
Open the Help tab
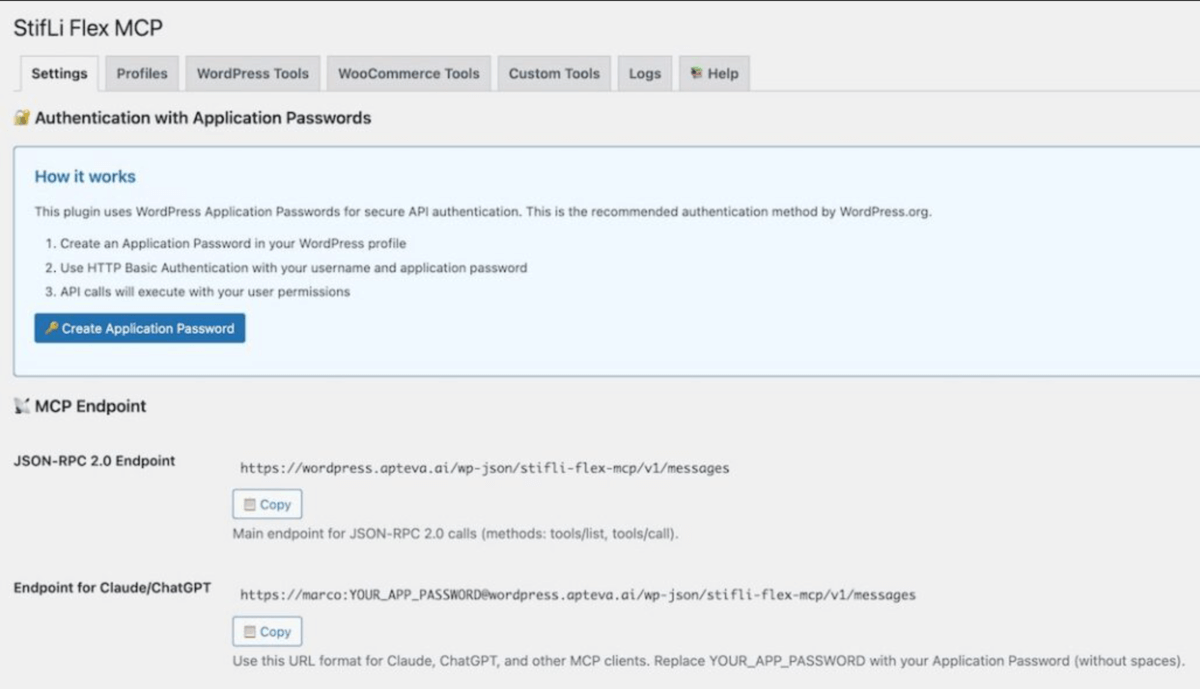[714, 74]
